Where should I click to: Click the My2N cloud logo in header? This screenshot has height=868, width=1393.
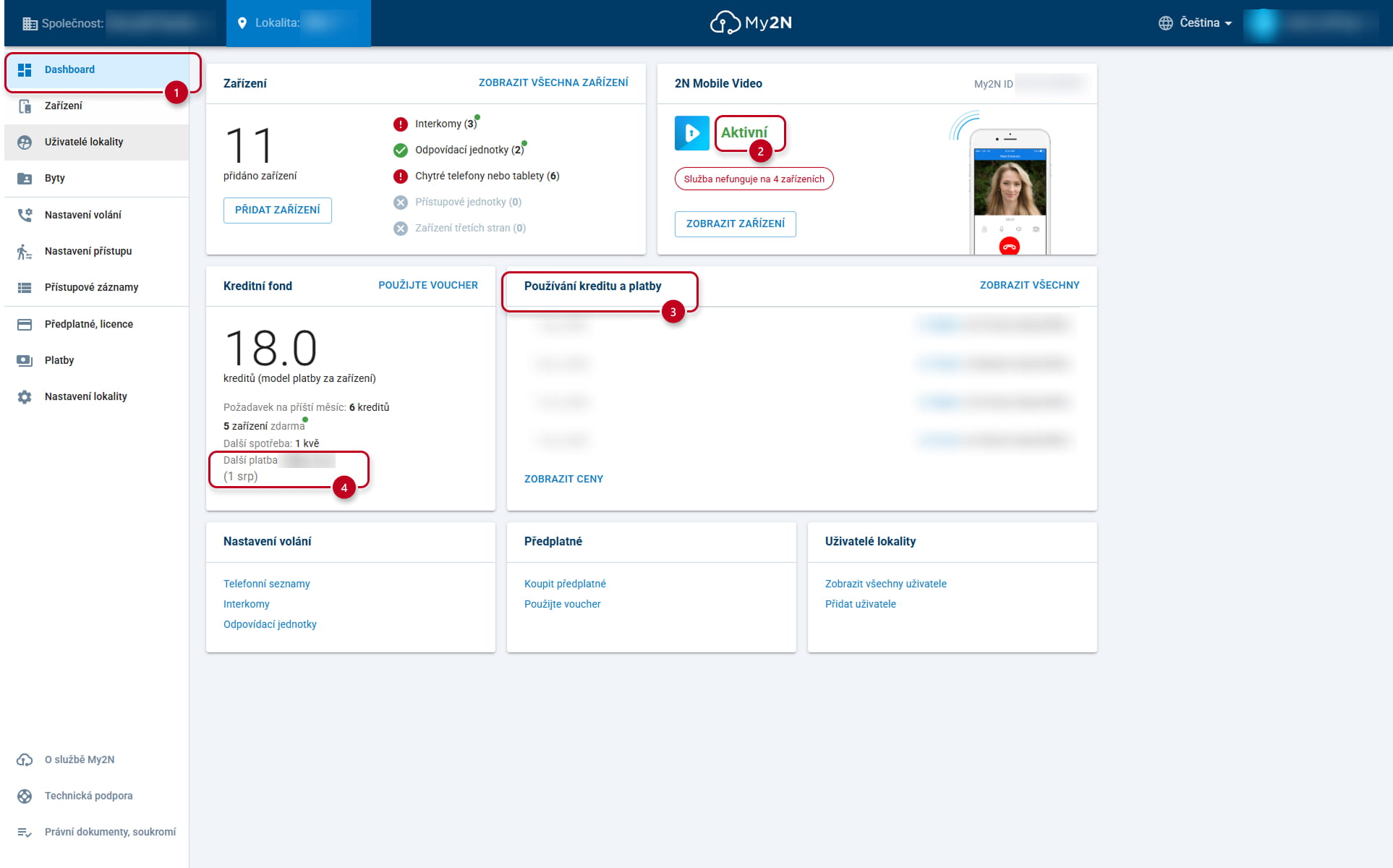tap(750, 22)
